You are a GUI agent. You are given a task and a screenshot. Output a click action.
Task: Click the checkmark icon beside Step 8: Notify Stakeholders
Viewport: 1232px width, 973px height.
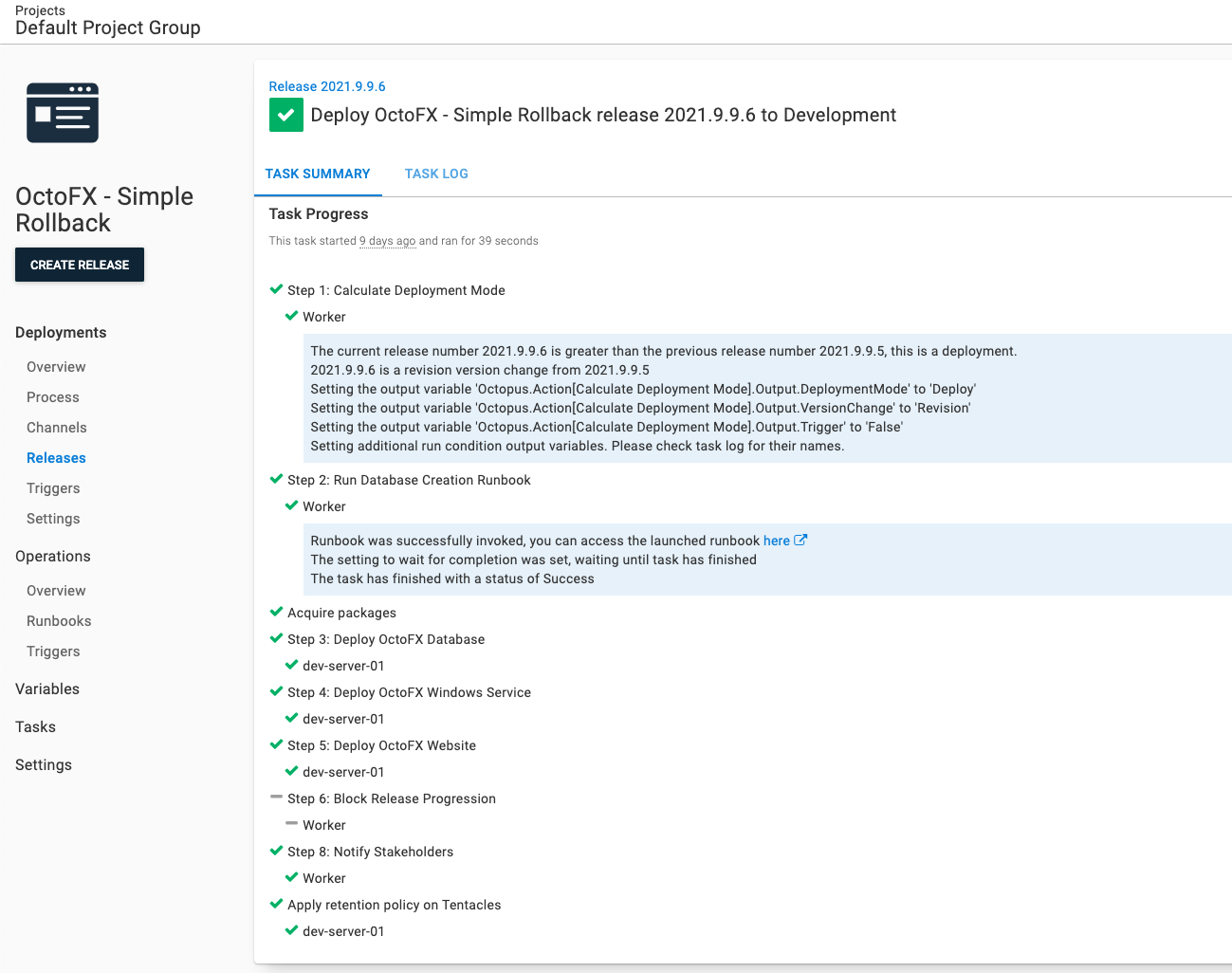[276, 851]
